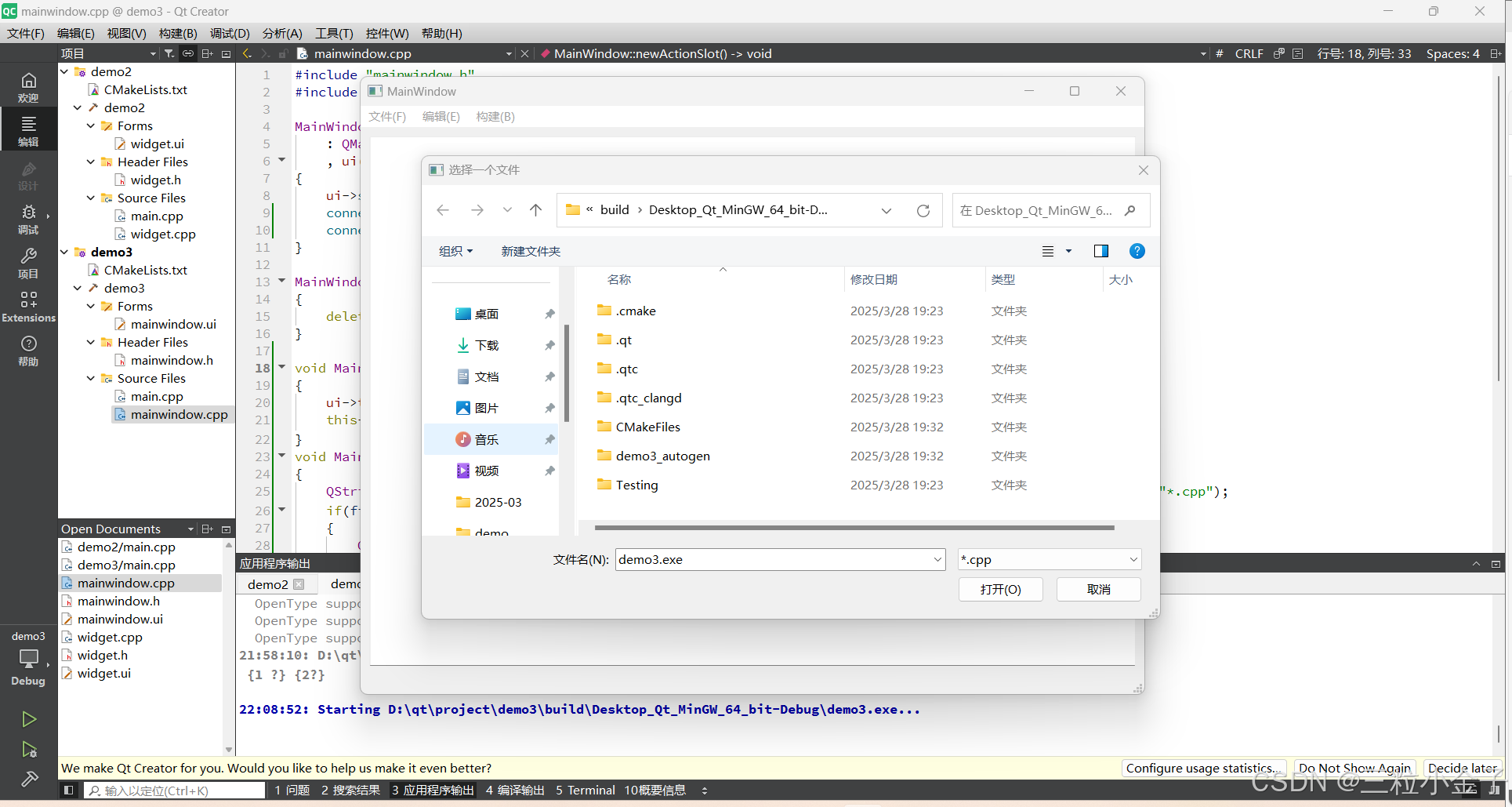
Task: Select the CMakeFiles folder
Action: coord(647,427)
